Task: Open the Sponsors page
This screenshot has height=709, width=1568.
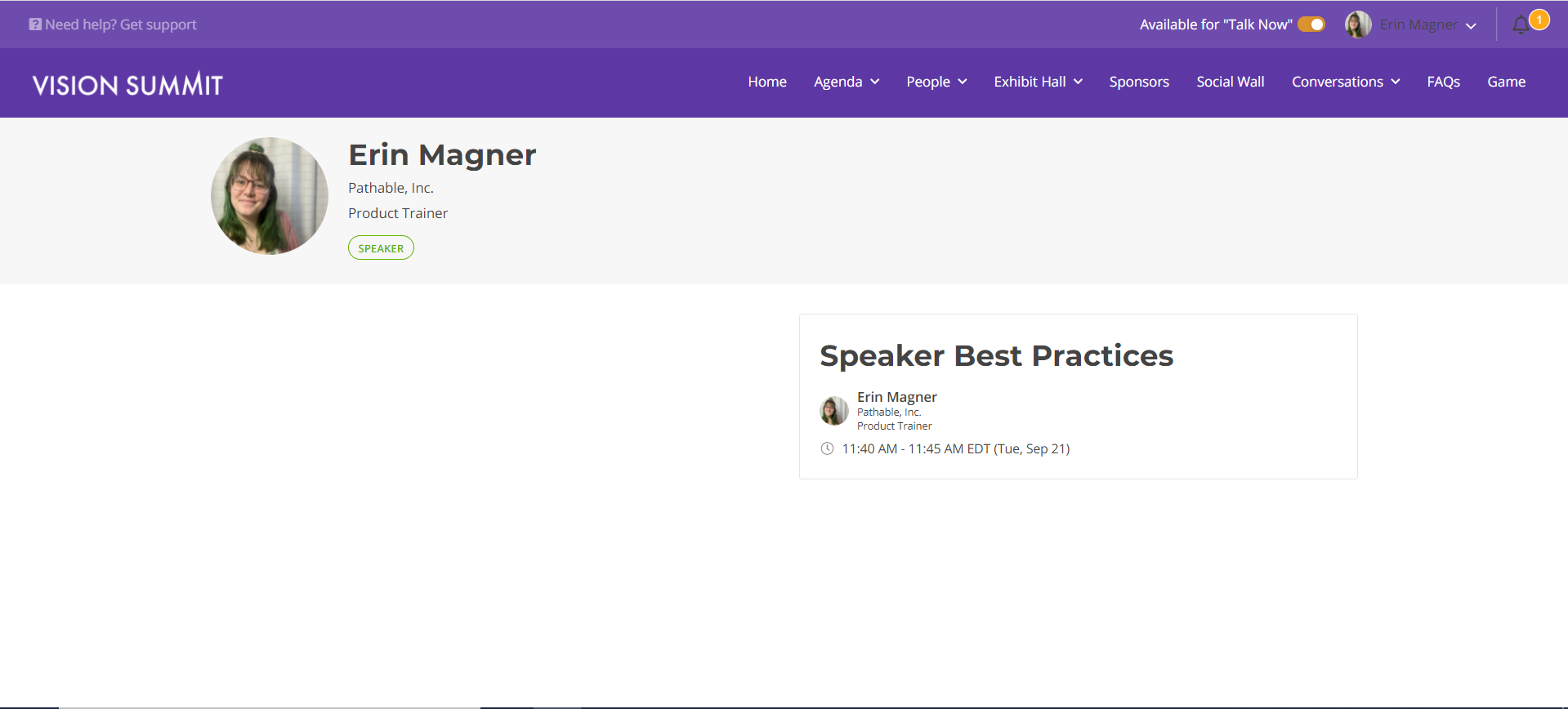Action: pyautogui.click(x=1139, y=82)
